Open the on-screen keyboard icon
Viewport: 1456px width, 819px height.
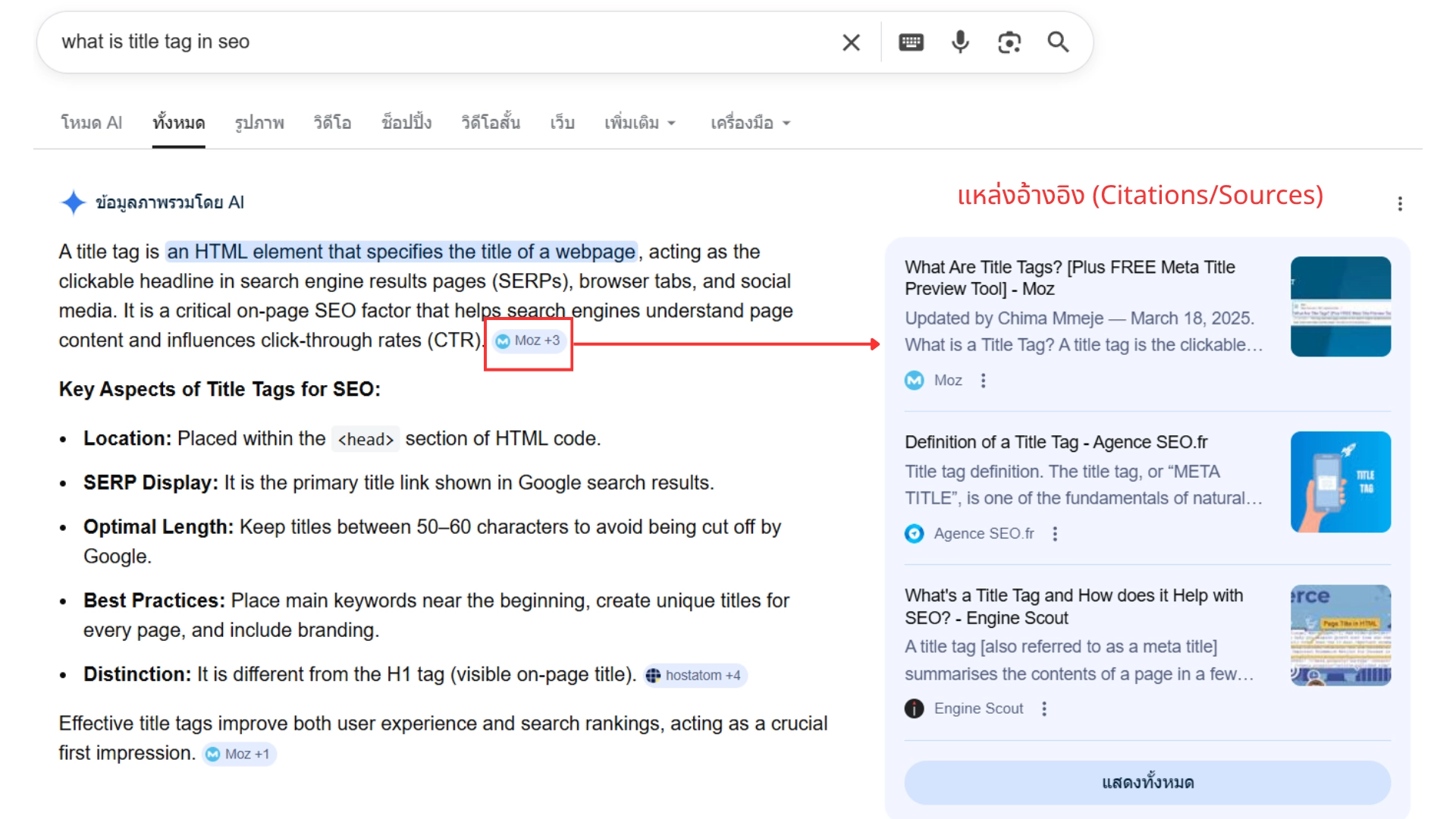[911, 42]
